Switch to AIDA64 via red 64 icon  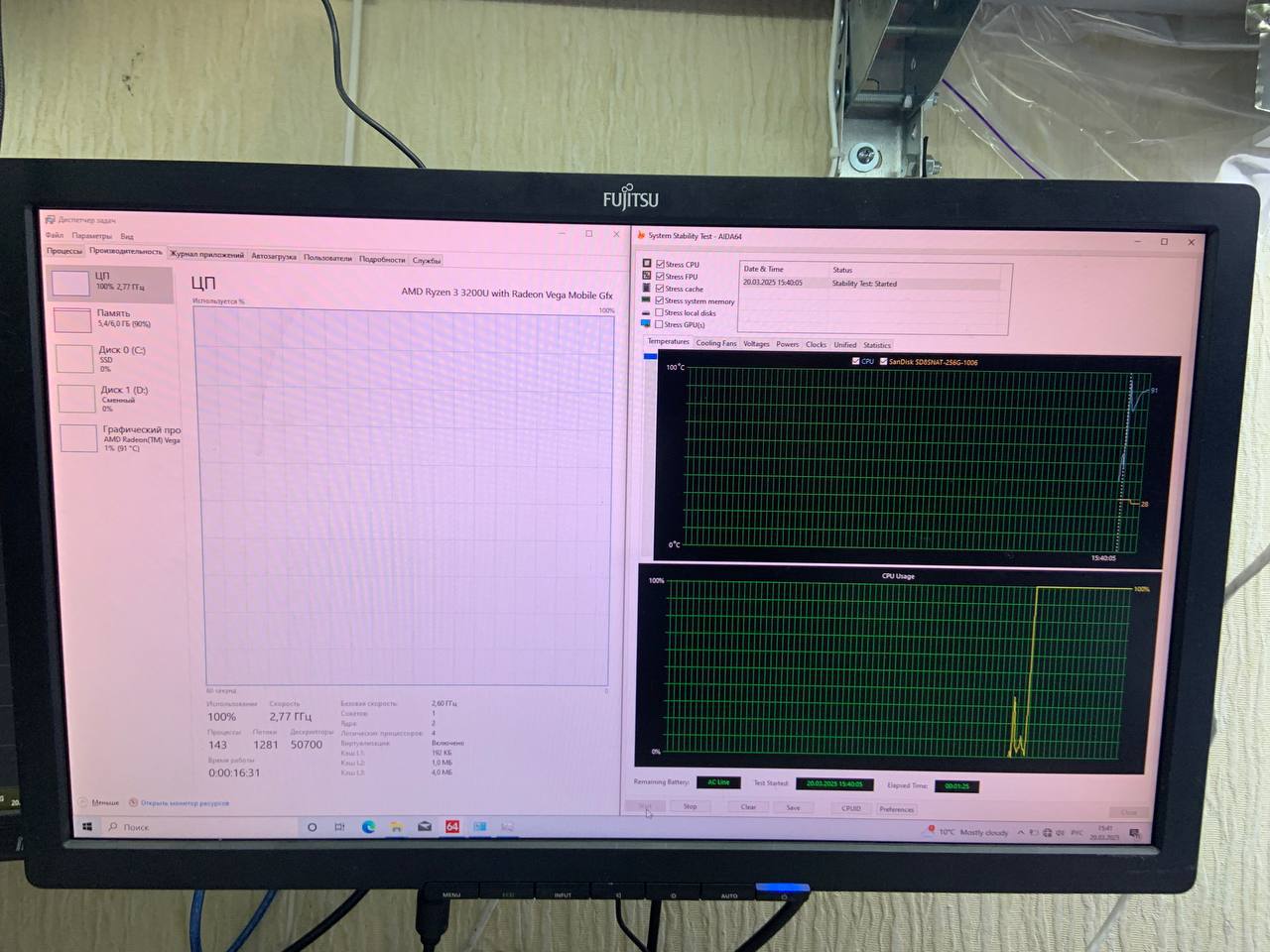point(452,826)
